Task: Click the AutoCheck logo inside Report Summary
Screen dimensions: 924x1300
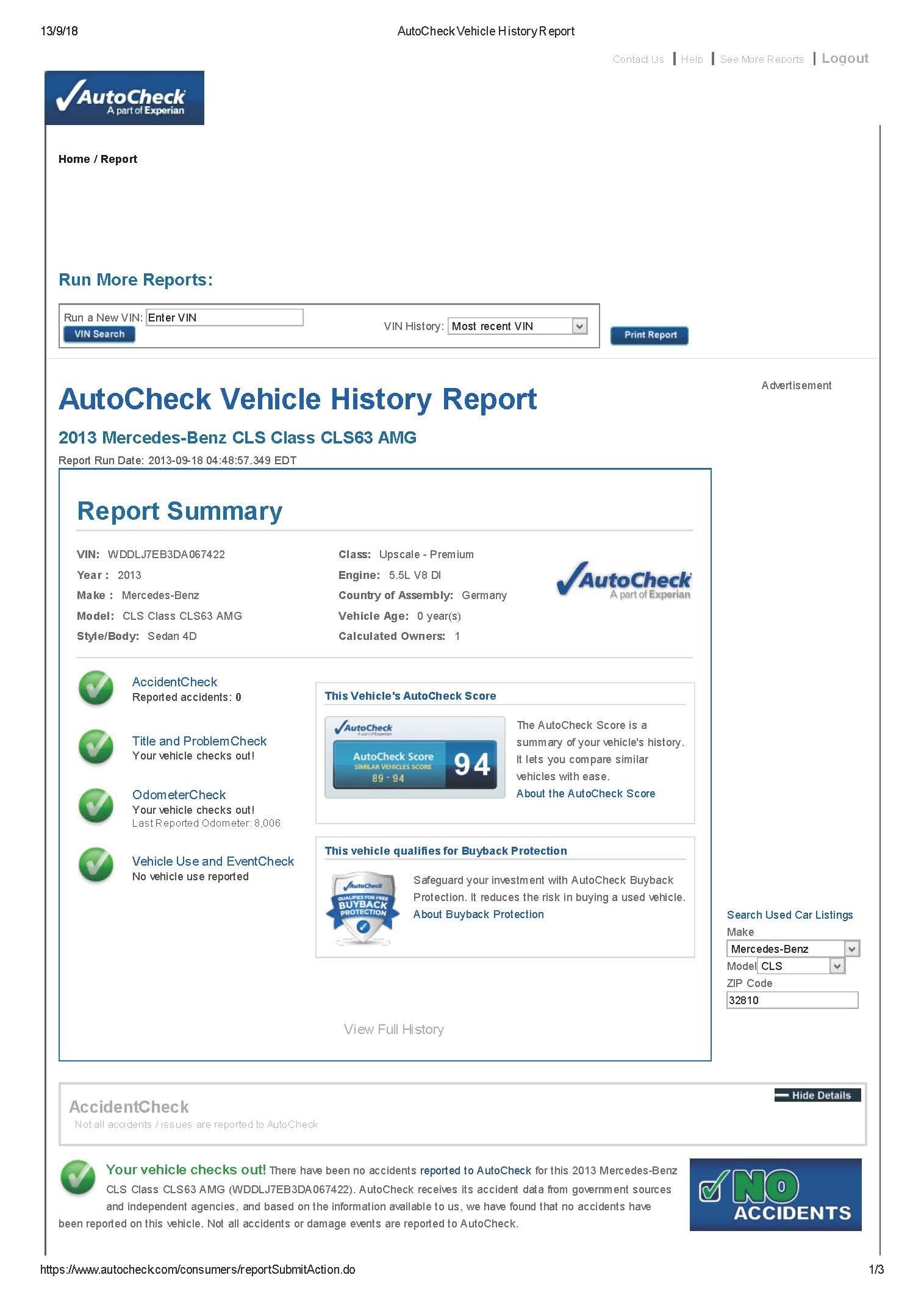Action: 623,580
